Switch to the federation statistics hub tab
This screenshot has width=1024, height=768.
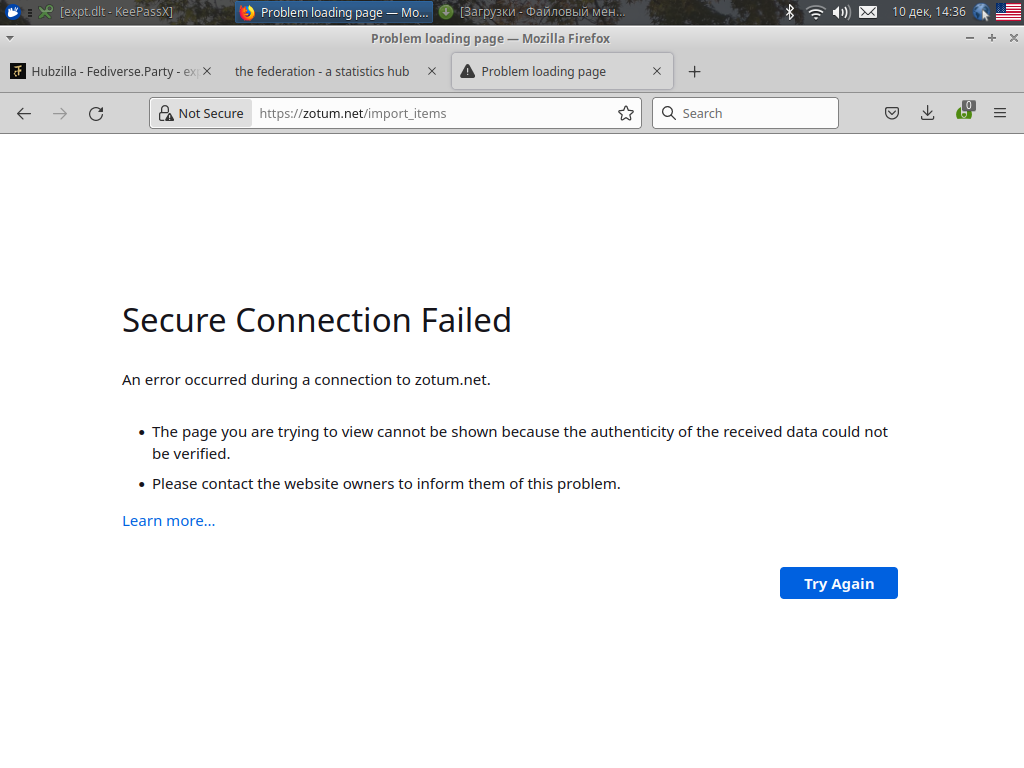coord(322,72)
